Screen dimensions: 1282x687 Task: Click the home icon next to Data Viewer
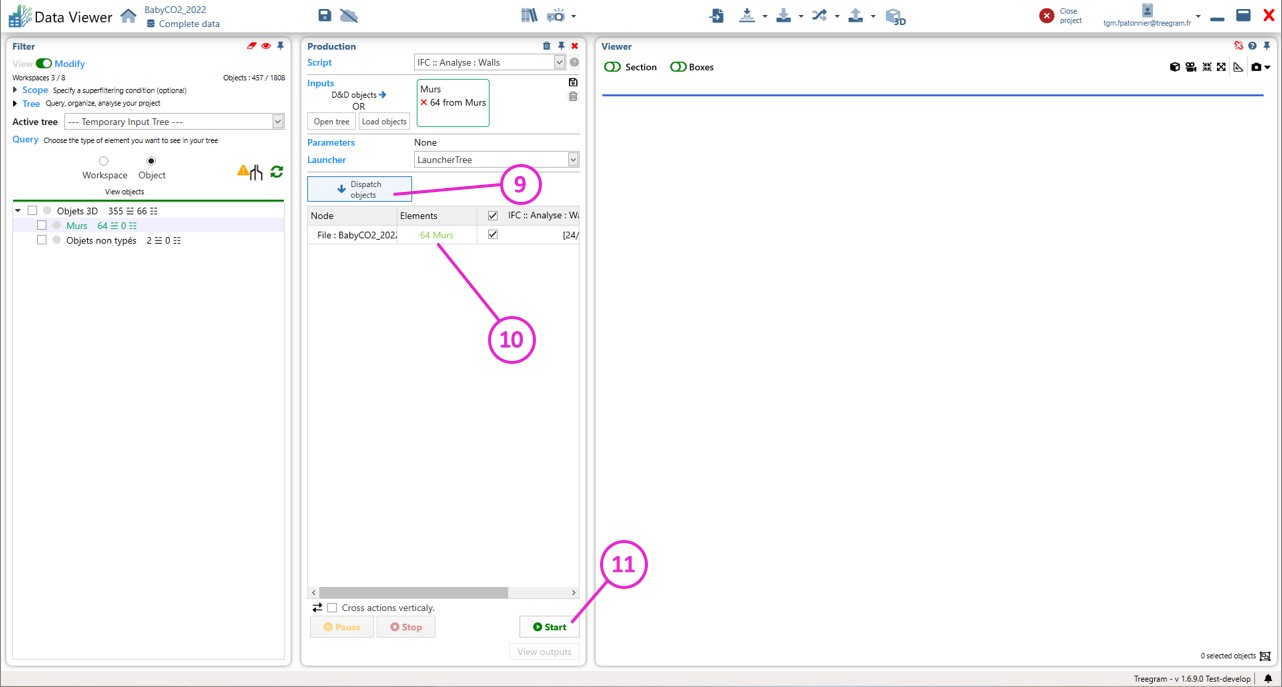[128, 16]
